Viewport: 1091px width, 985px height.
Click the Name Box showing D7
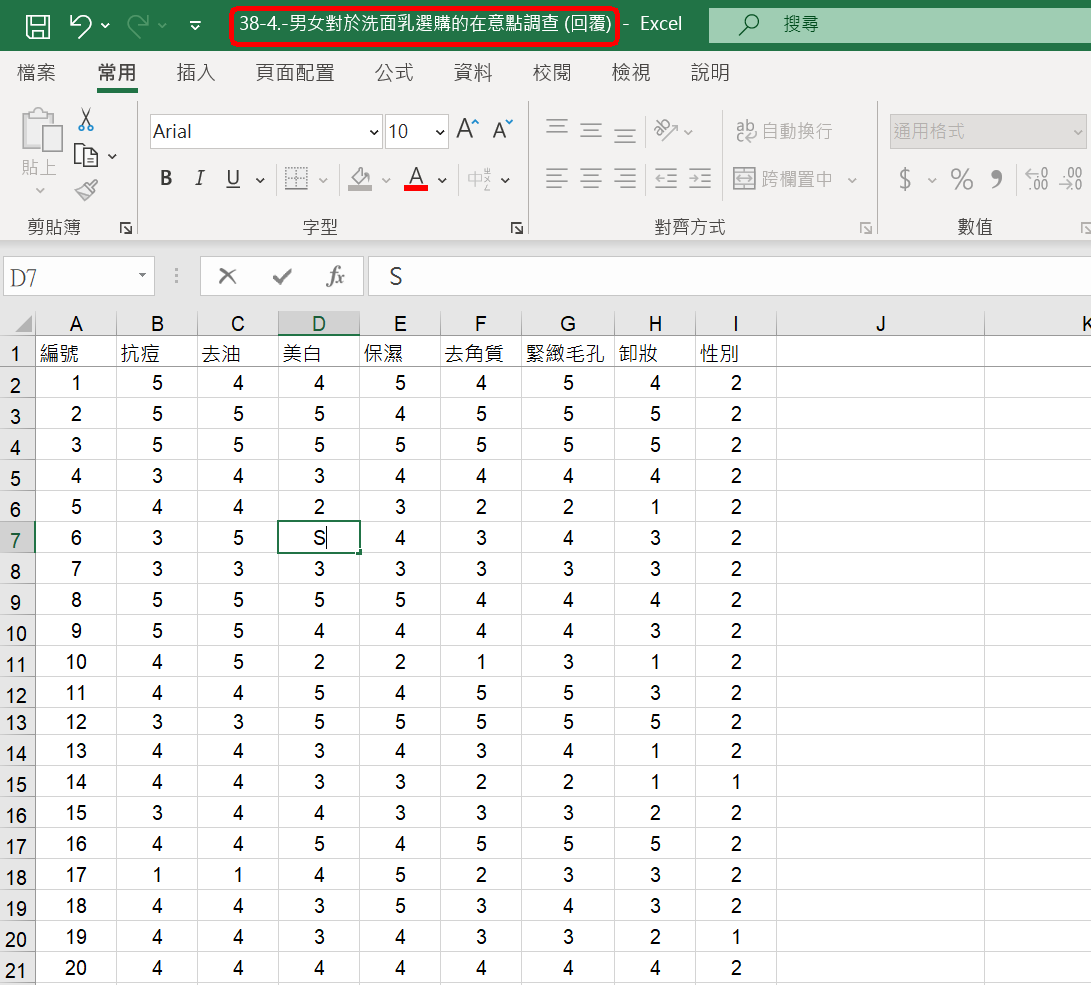coord(70,277)
